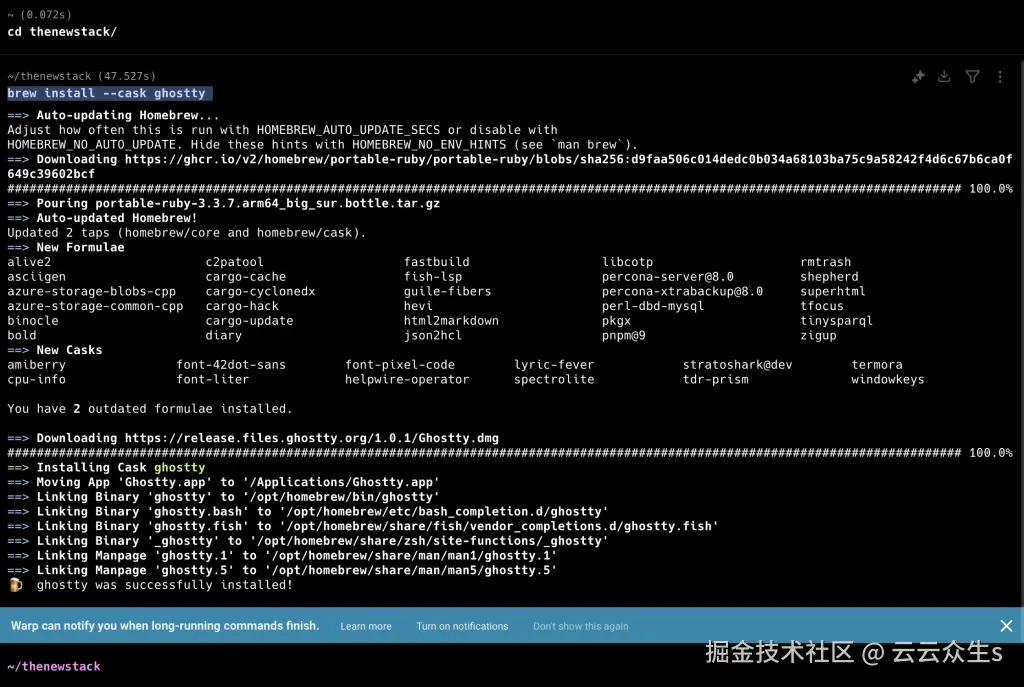Click the 'You have 2 outdated formulae' line
1024x687 pixels.
click(x=150, y=409)
